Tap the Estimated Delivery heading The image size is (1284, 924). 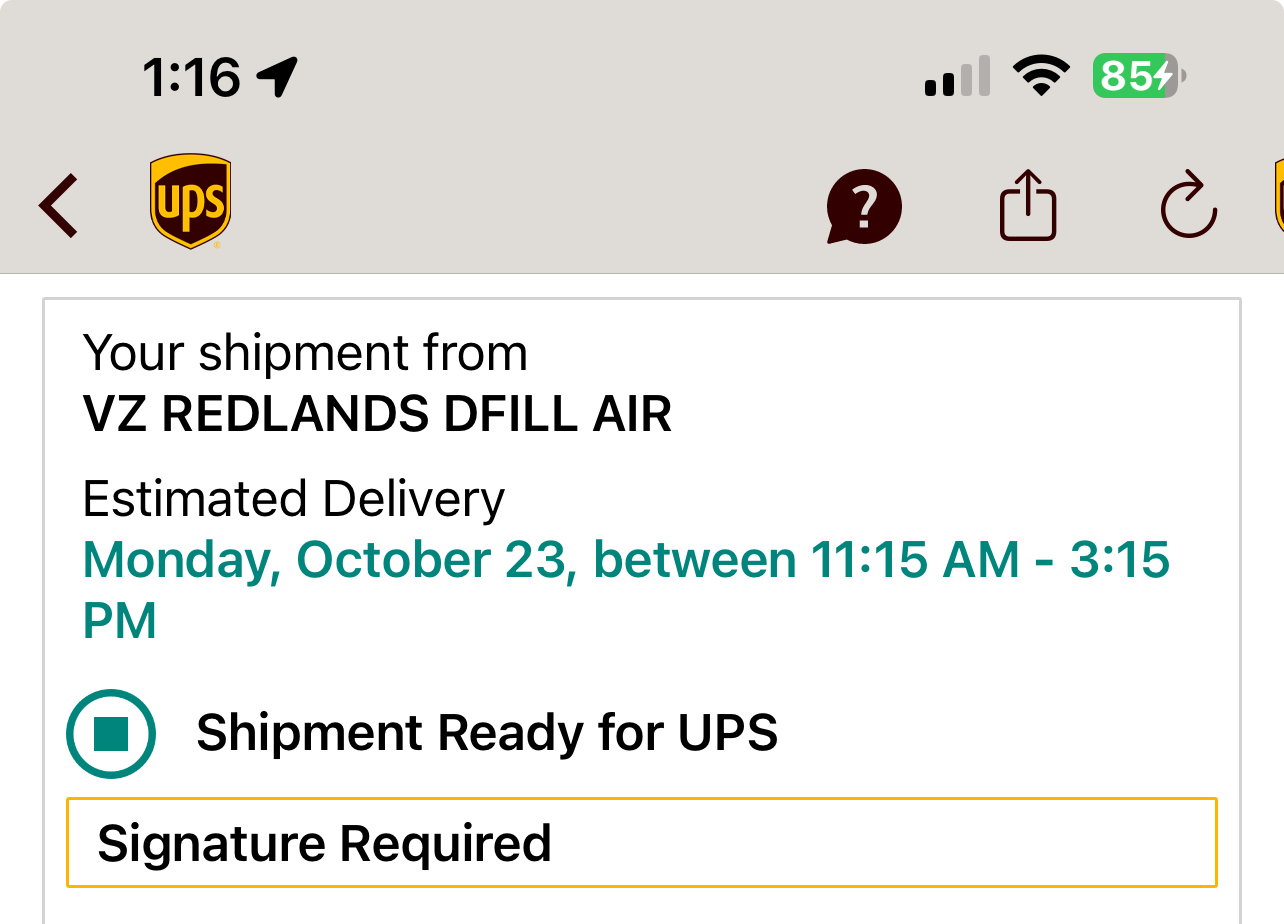[x=294, y=499]
